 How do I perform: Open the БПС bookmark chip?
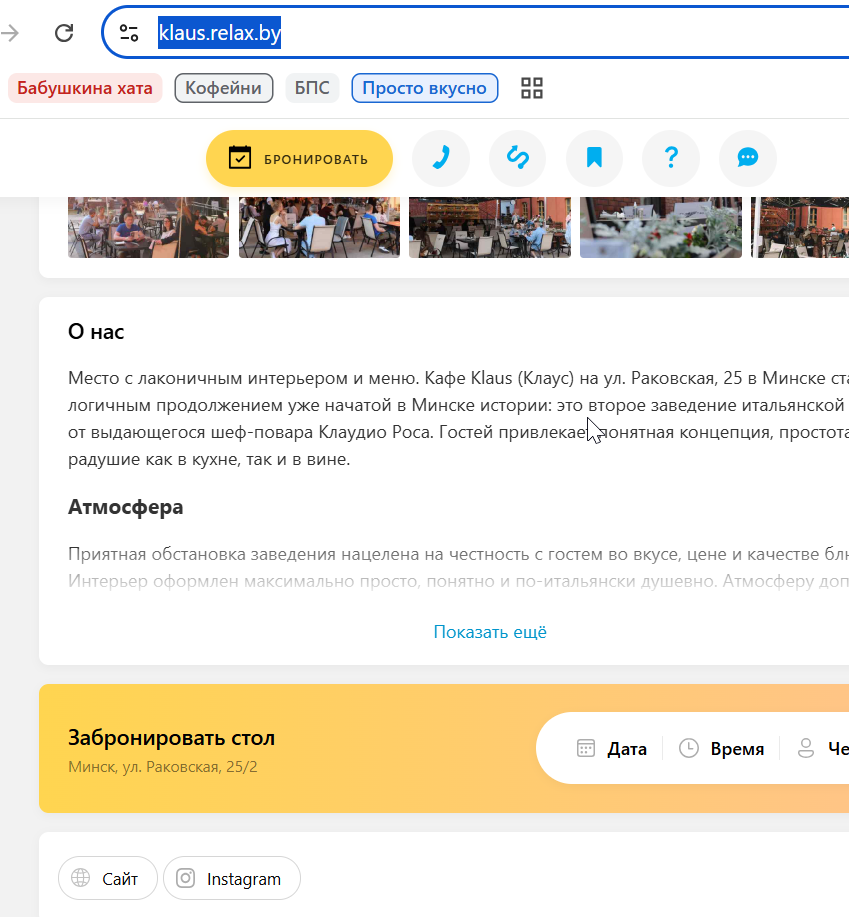point(312,88)
